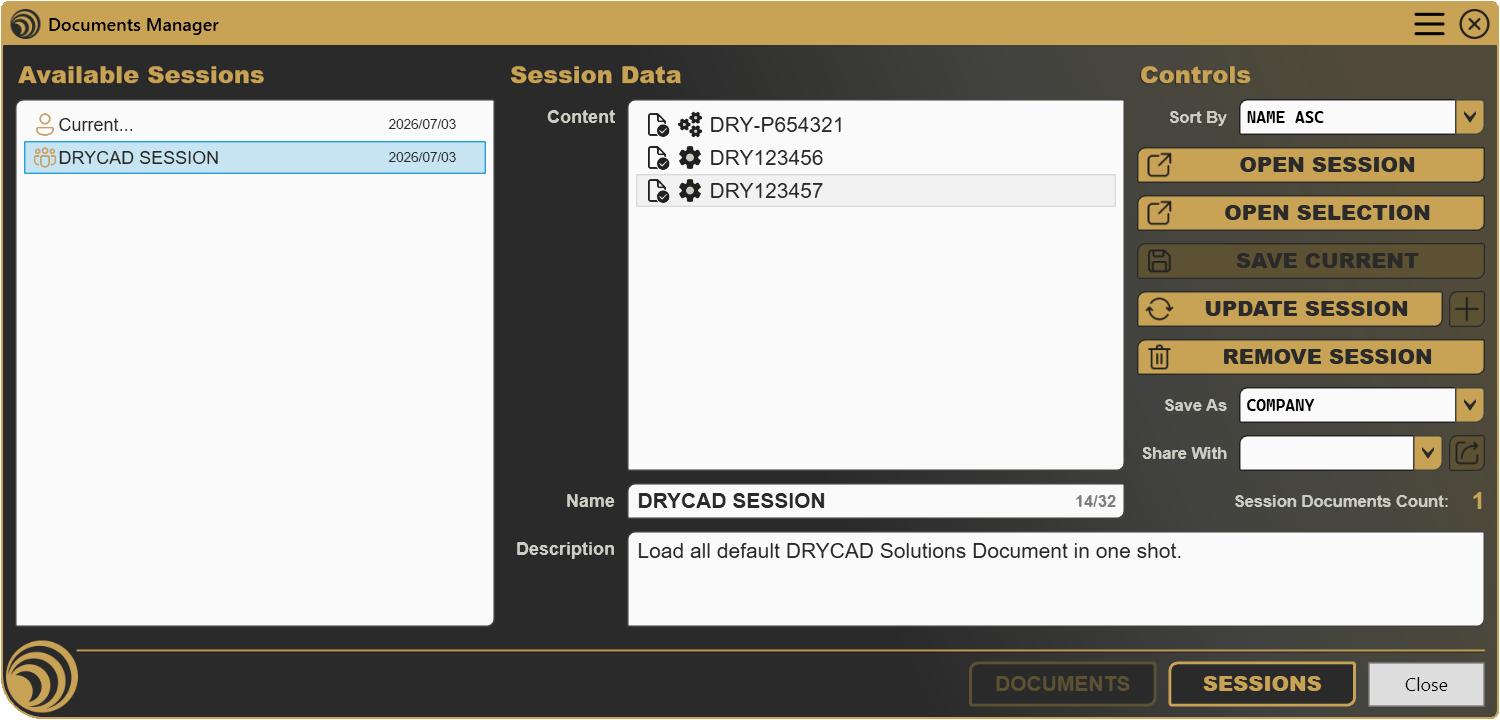Select DRY-P654321 in Content list
Image resolution: width=1500 pixels, height=720 pixels.
[x=876, y=125]
